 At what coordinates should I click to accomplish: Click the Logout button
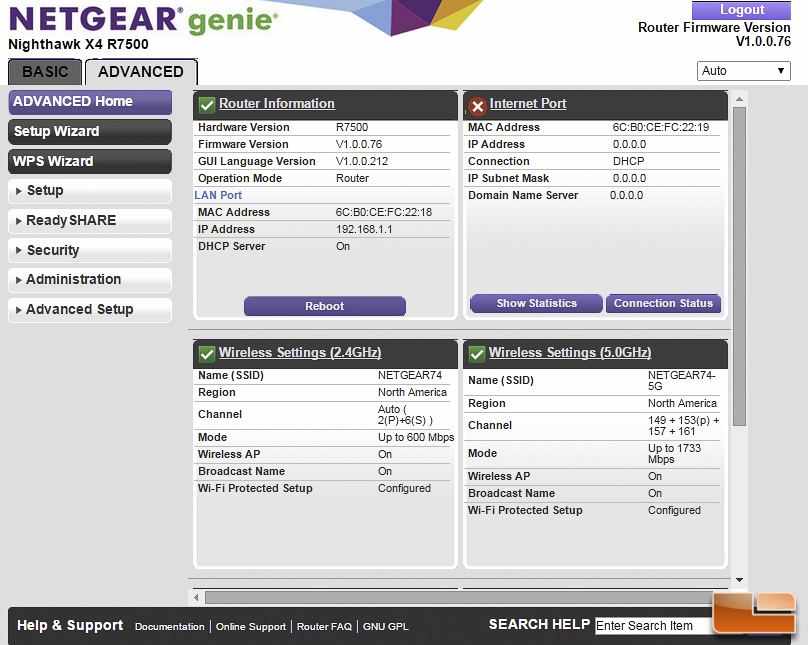tap(742, 10)
